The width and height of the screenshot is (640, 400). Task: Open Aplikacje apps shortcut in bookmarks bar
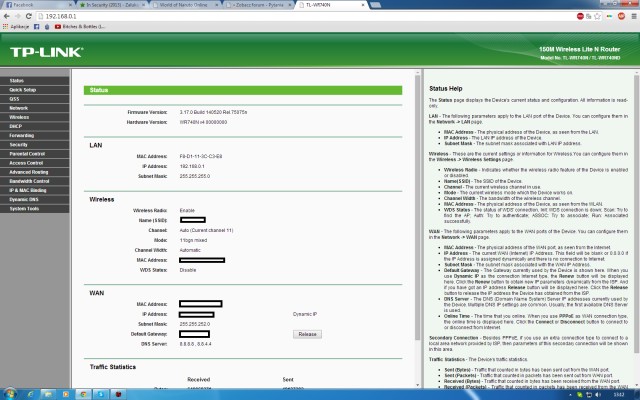tap(16, 27)
